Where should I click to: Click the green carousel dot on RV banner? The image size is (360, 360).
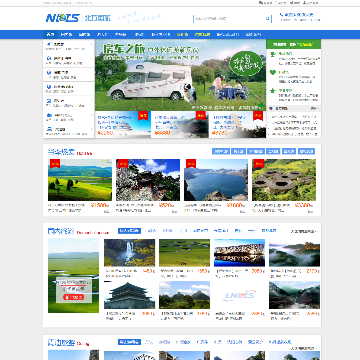pos(261,105)
